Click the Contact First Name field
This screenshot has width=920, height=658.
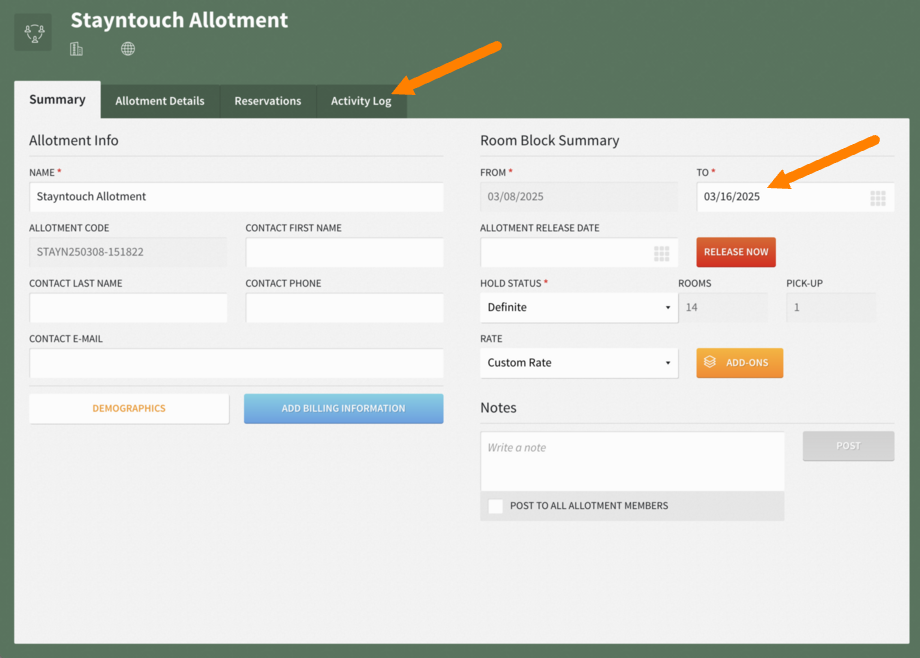(x=344, y=252)
